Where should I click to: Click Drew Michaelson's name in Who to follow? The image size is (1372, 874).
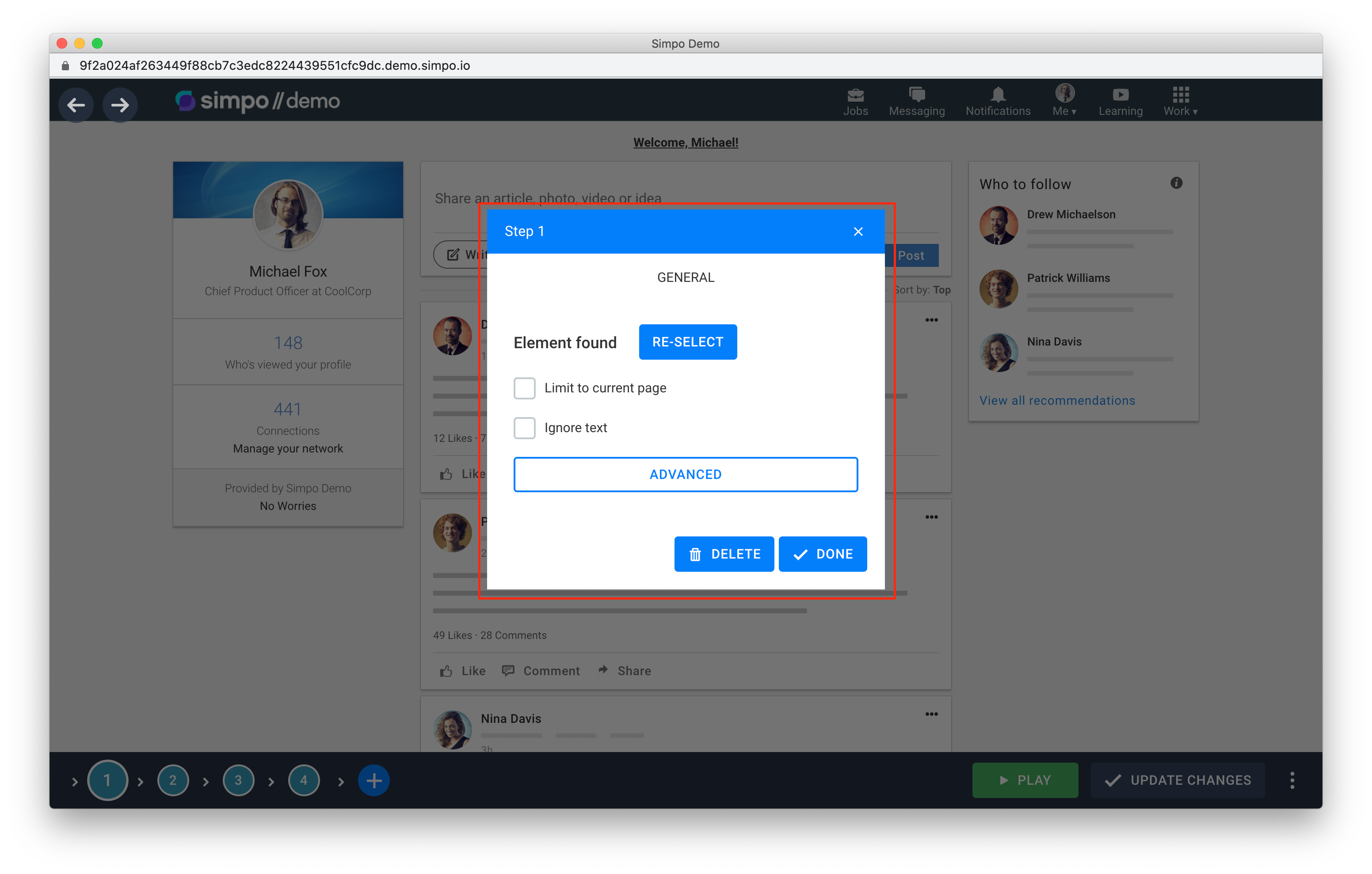pyautogui.click(x=1071, y=214)
